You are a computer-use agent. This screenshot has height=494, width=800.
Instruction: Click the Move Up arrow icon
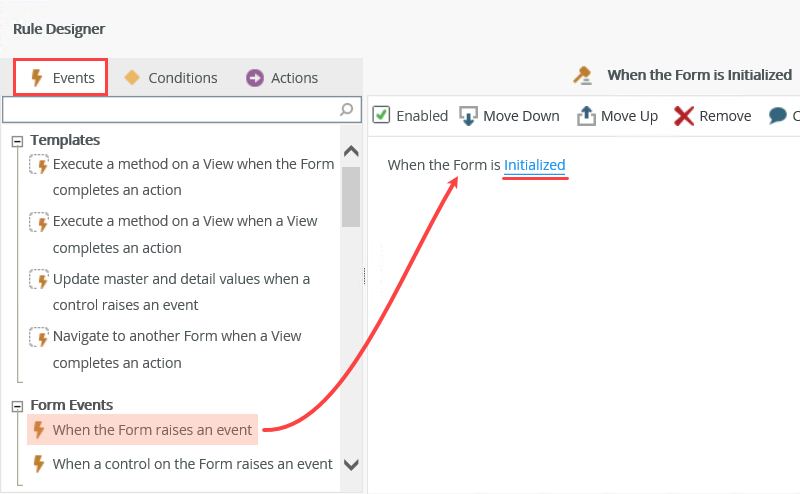click(x=586, y=116)
